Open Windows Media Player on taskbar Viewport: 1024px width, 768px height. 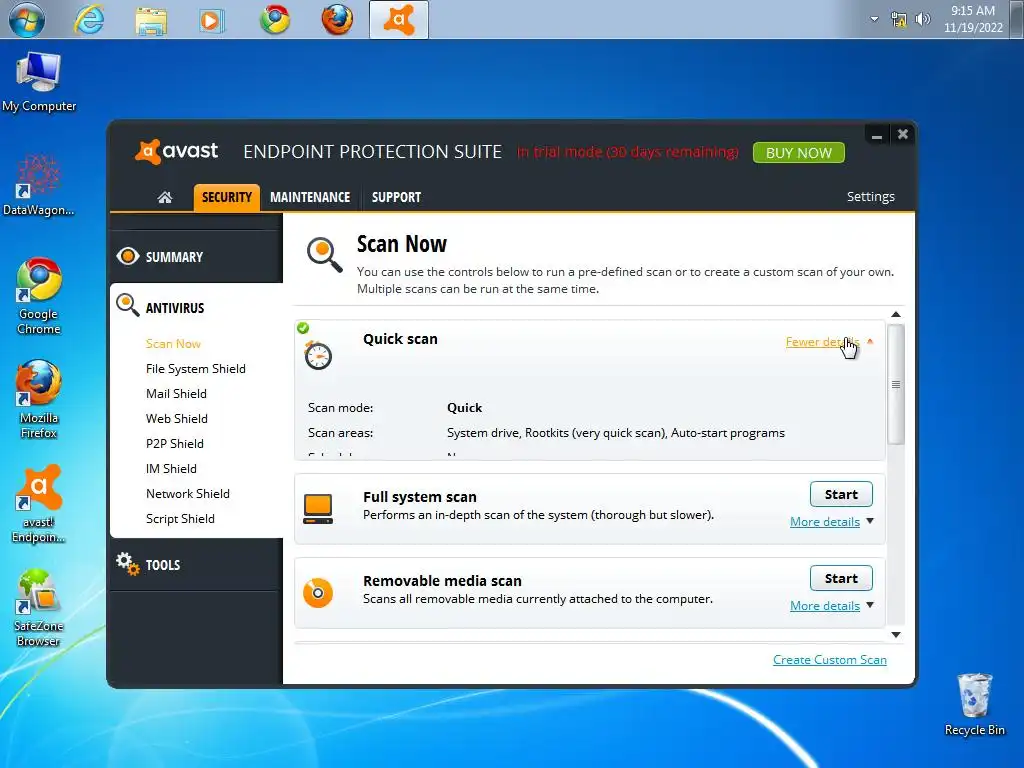pyautogui.click(x=211, y=20)
